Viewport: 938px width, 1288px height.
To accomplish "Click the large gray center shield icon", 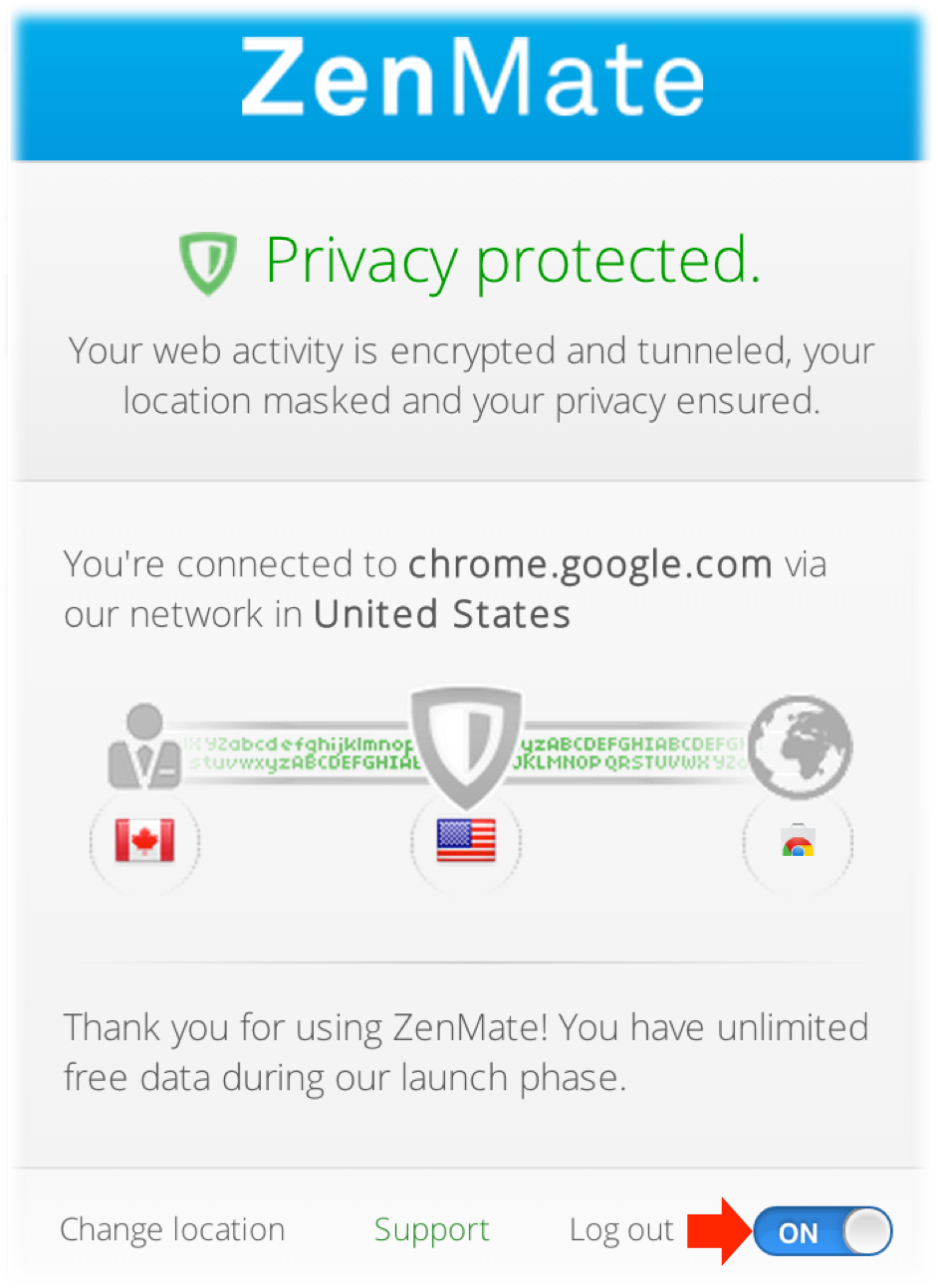I will [466, 742].
